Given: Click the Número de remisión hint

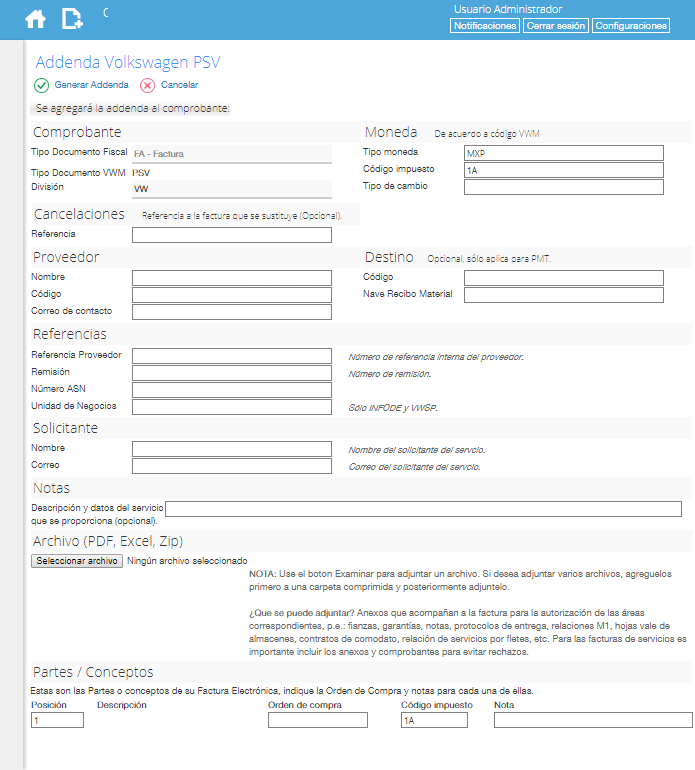Looking at the screenshot, I should click(x=389, y=374).
